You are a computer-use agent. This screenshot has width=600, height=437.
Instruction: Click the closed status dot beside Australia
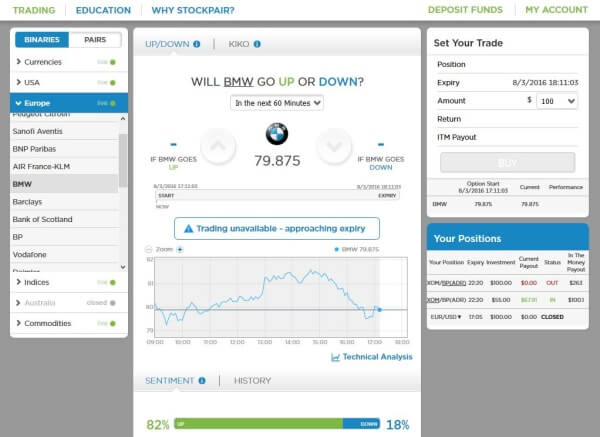click(112, 303)
